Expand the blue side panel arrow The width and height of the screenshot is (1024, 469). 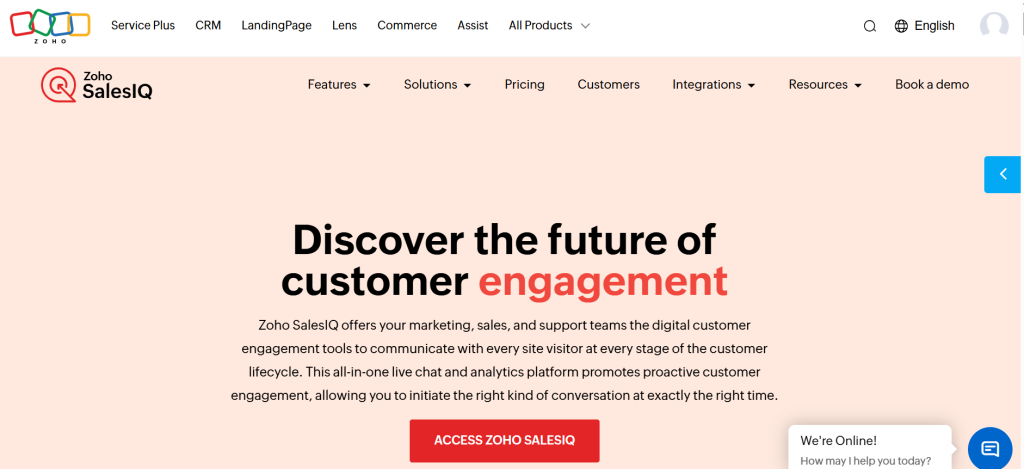pos(1003,174)
